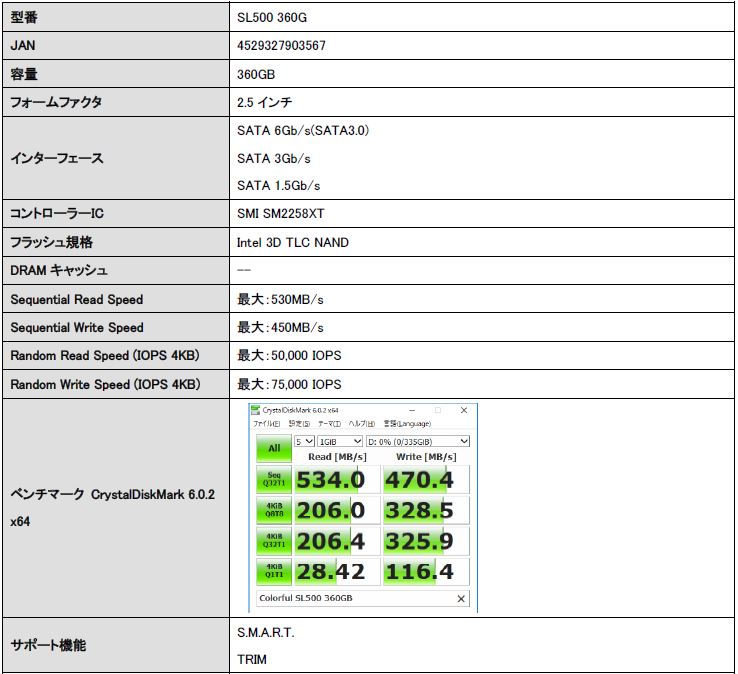Click the Colorful SL500 360GB comment field

[363, 598]
